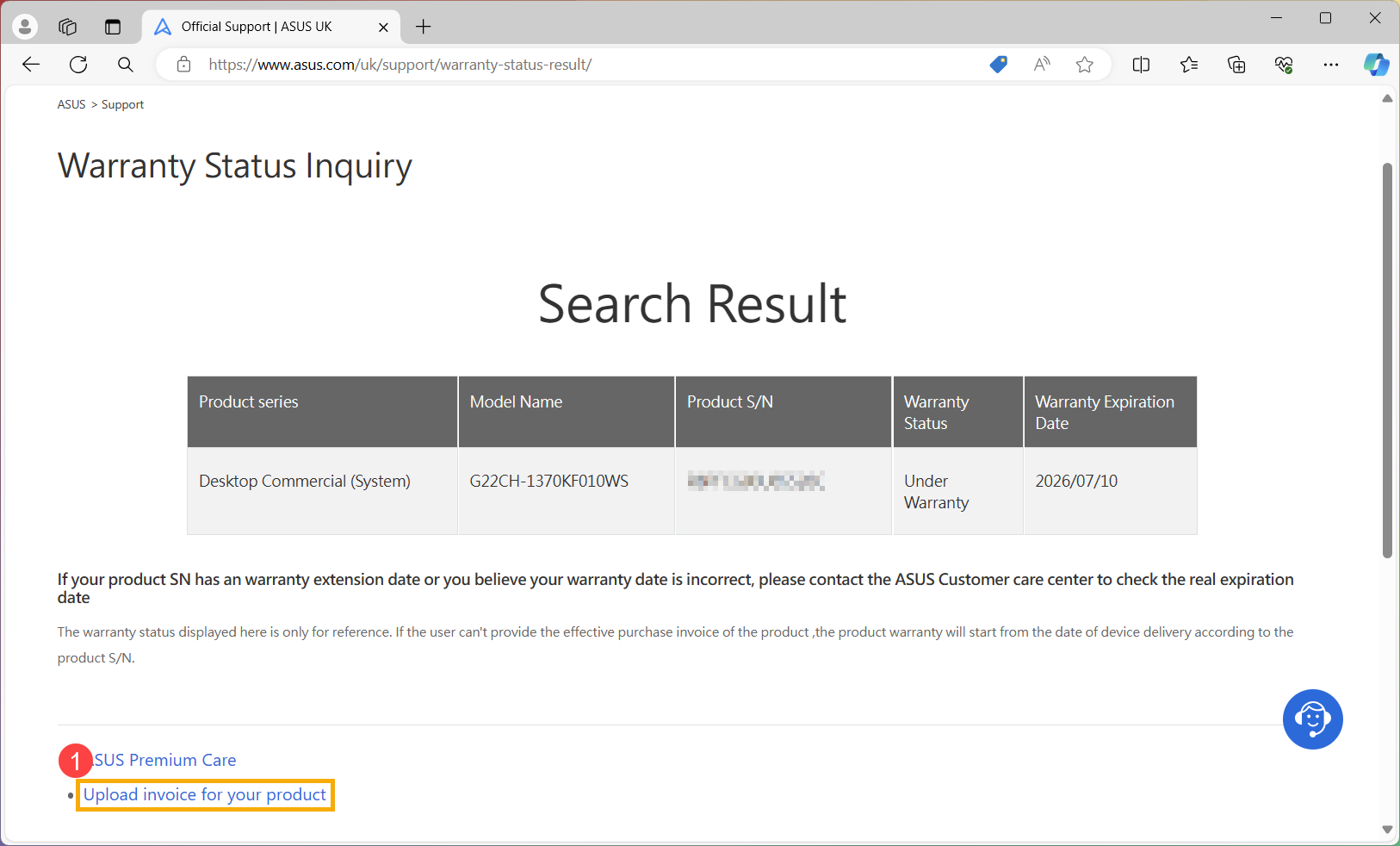The width and height of the screenshot is (1400, 846).
Task: Open a new tab with plus button
Action: pyautogui.click(x=423, y=27)
